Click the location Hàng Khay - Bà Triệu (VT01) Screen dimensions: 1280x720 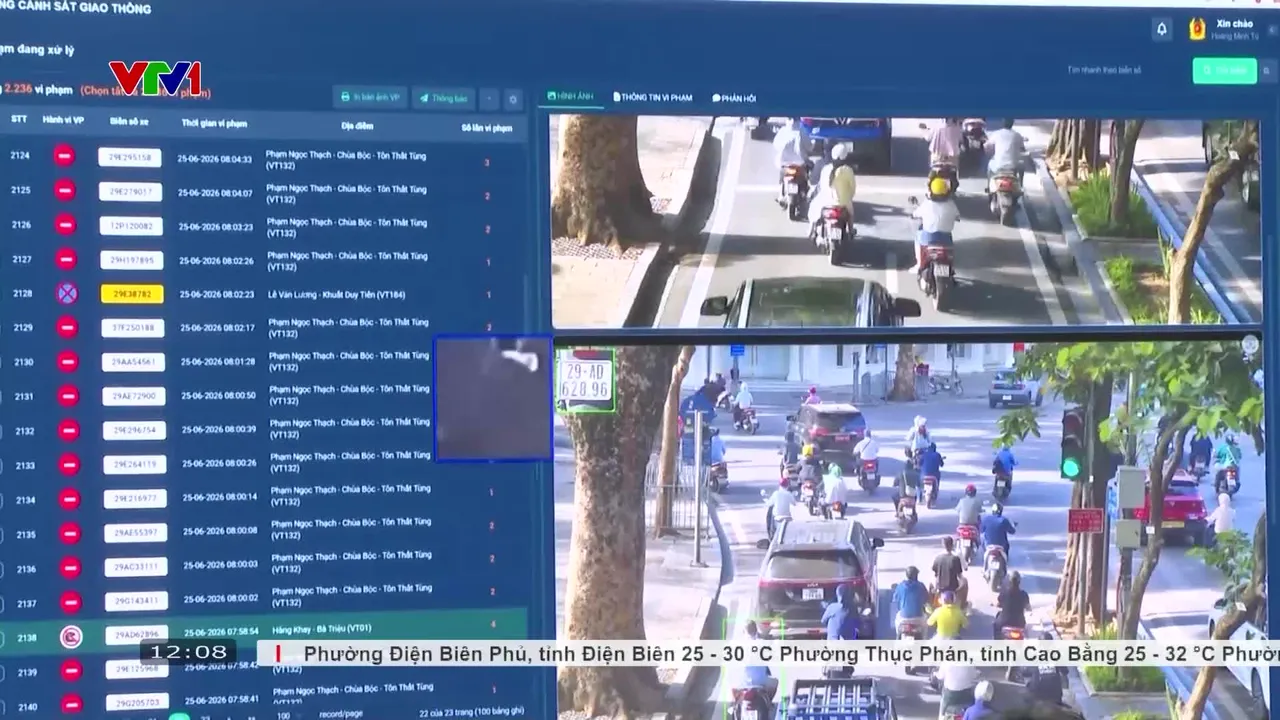coord(321,629)
